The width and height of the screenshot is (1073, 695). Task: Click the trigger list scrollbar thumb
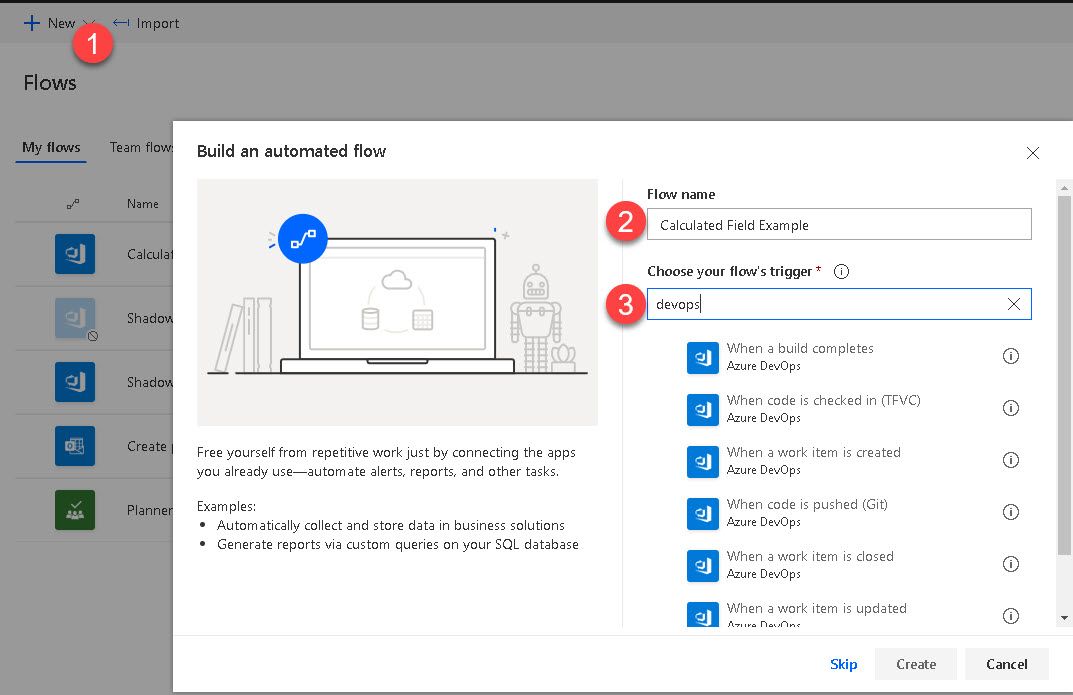tap(1064, 375)
